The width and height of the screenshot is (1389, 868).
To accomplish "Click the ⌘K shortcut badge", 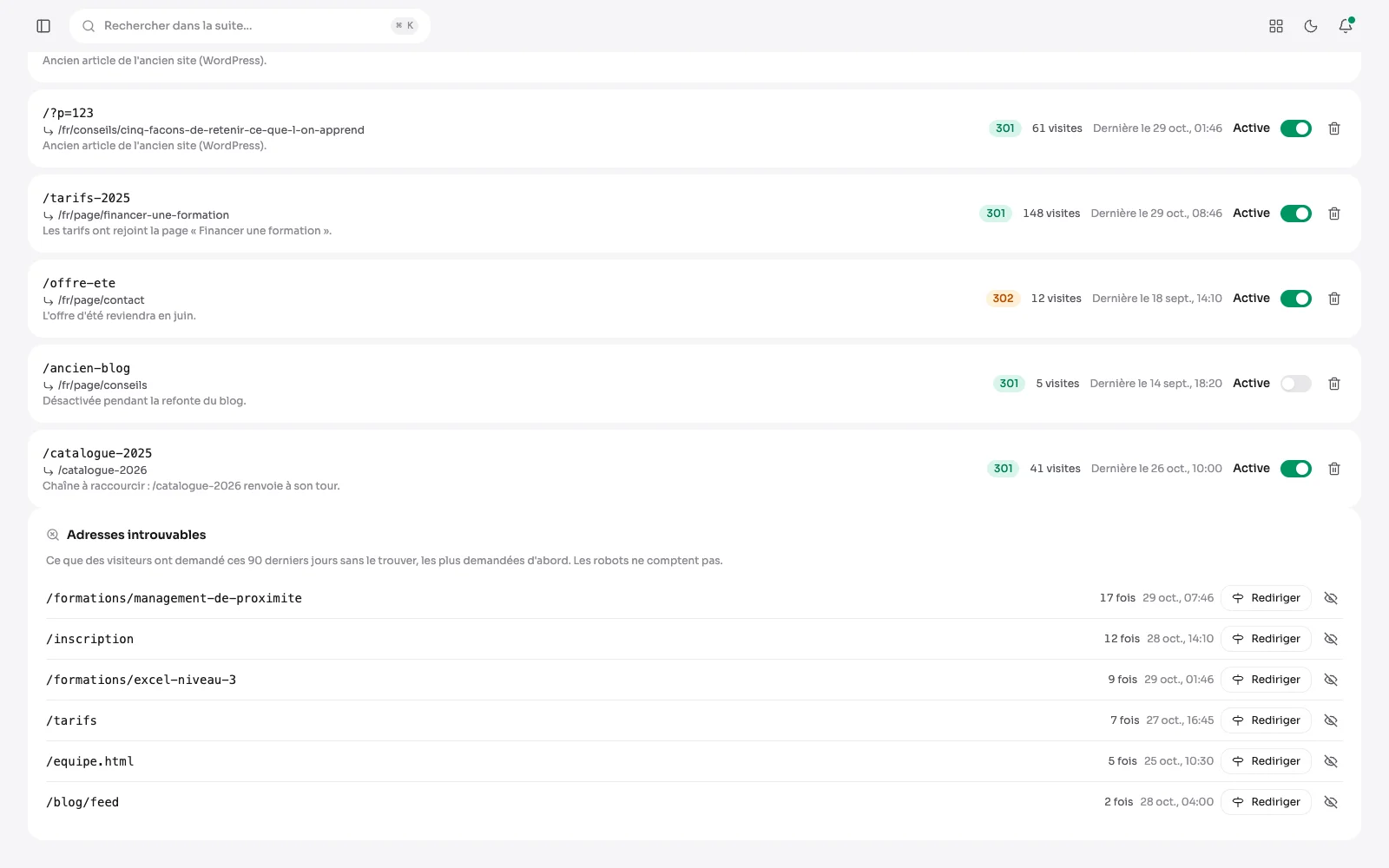I will click(405, 26).
